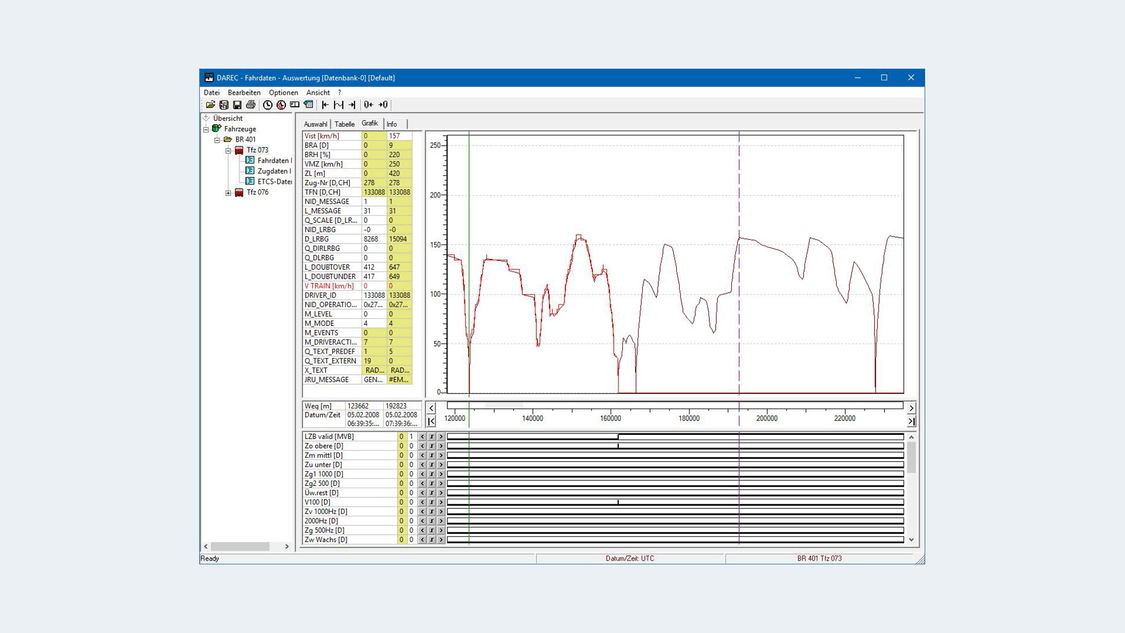Switch to the Tabelle tab
This screenshot has width=1125, height=633.
[x=344, y=124]
